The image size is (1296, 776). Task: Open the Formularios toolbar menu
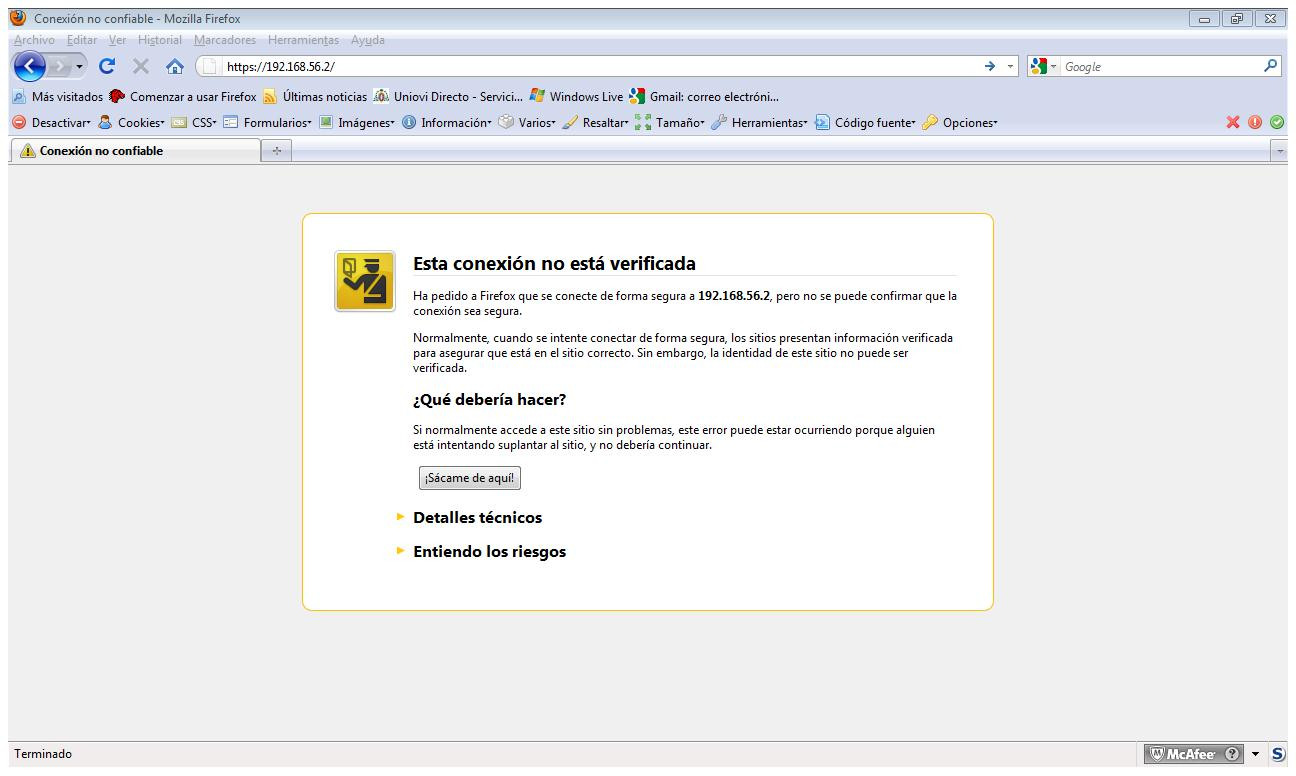click(267, 123)
